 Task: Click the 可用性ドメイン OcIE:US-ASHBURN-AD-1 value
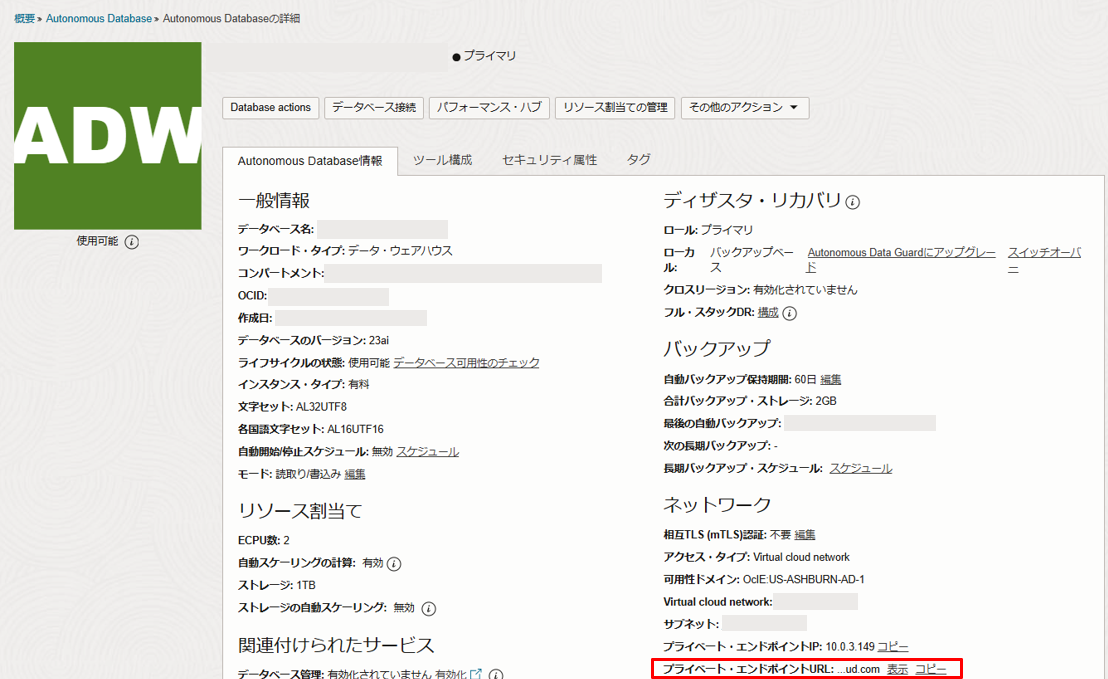(x=803, y=579)
